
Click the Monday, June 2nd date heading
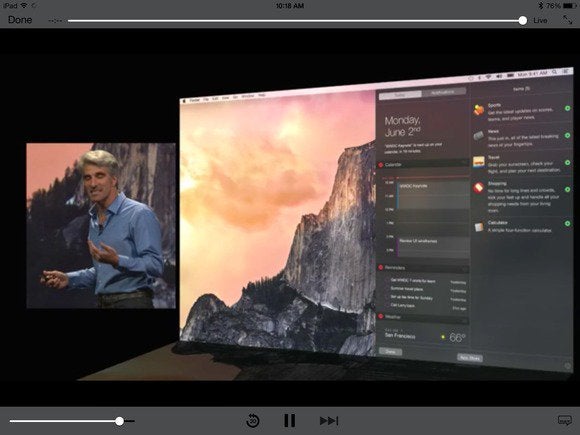click(402, 127)
